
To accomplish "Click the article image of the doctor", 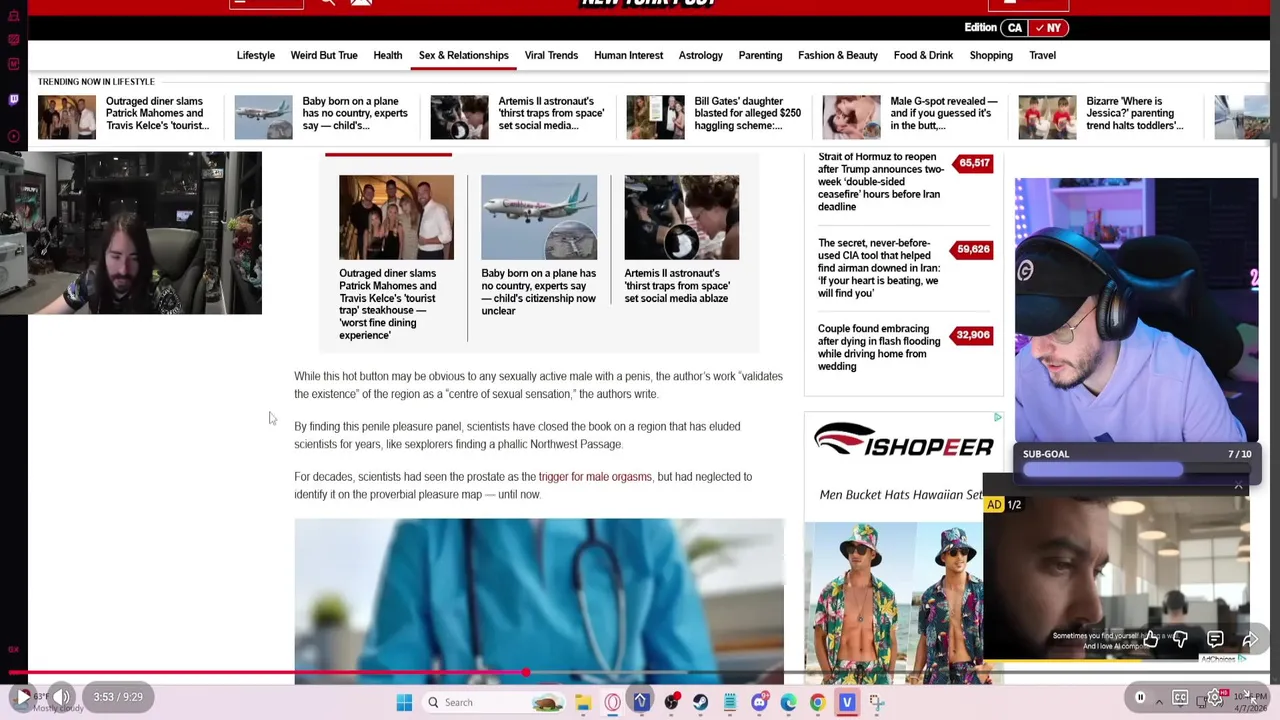I will point(539,601).
